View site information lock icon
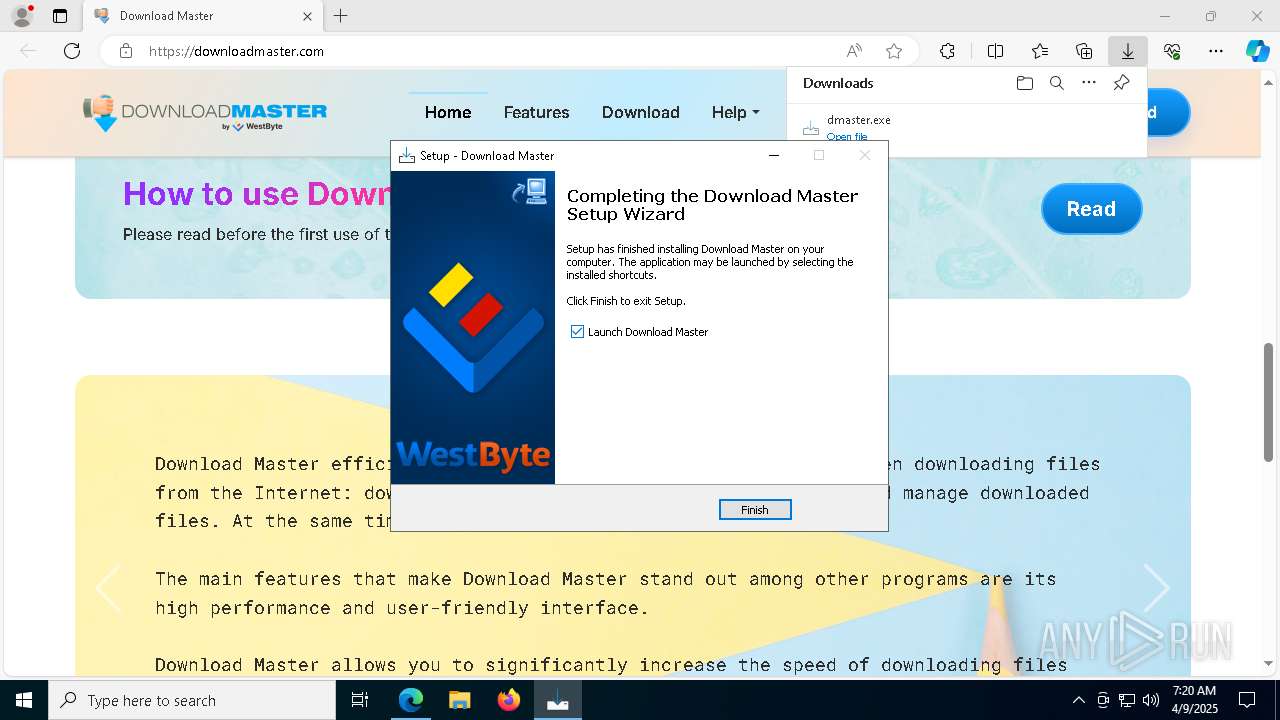The image size is (1280, 720). [x=126, y=51]
